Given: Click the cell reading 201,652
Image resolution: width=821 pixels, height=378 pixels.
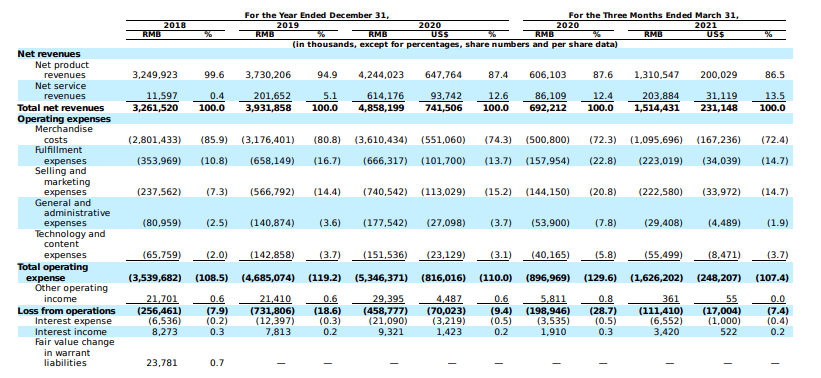Looking at the screenshot, I should coord(272,96).
